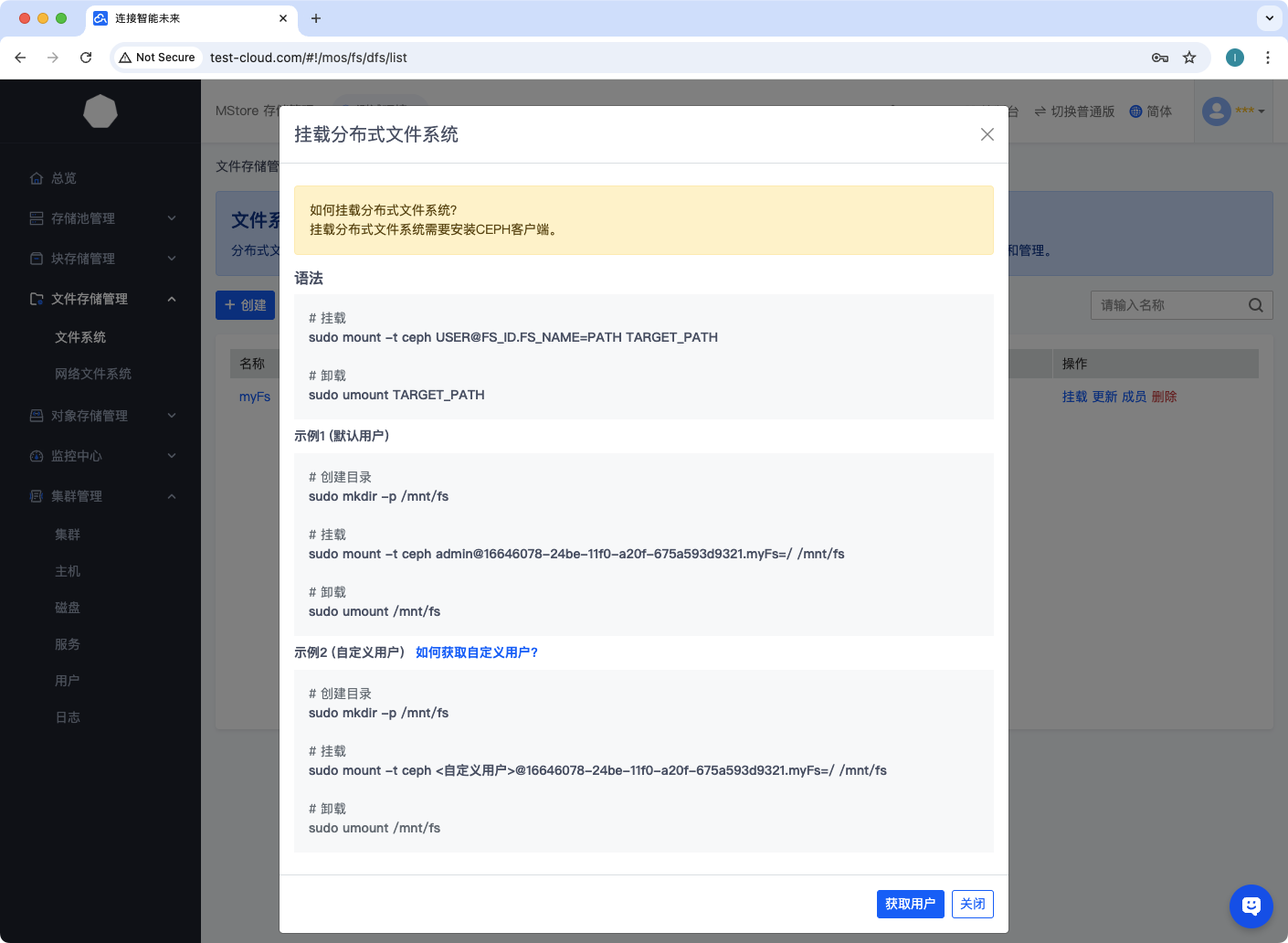
Task: Close the mount dialog with X icon
Action: click(x=987, y=134)
